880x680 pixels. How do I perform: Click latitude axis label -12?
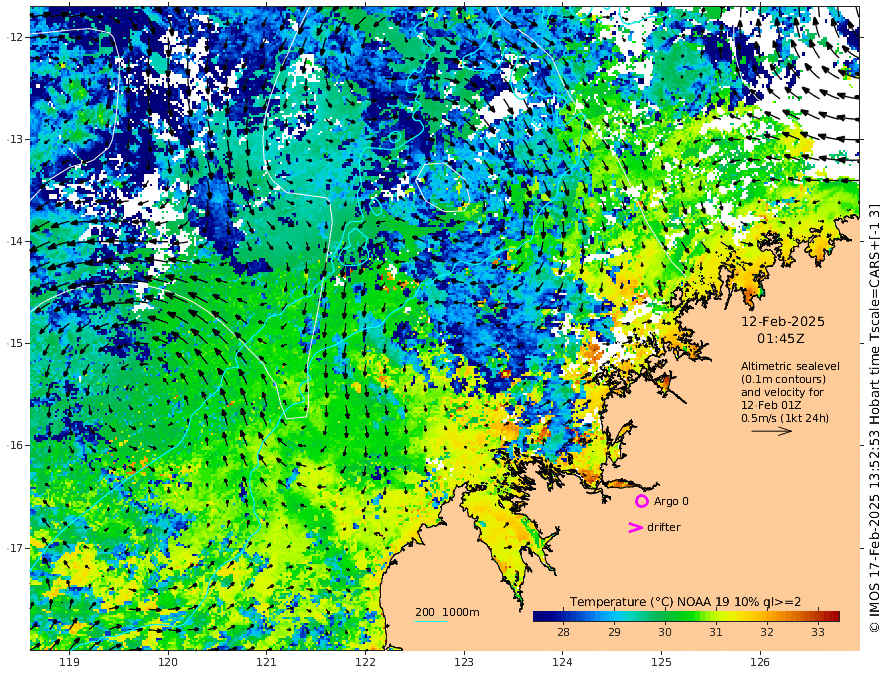pyautogui.click(x=15, y=37)
